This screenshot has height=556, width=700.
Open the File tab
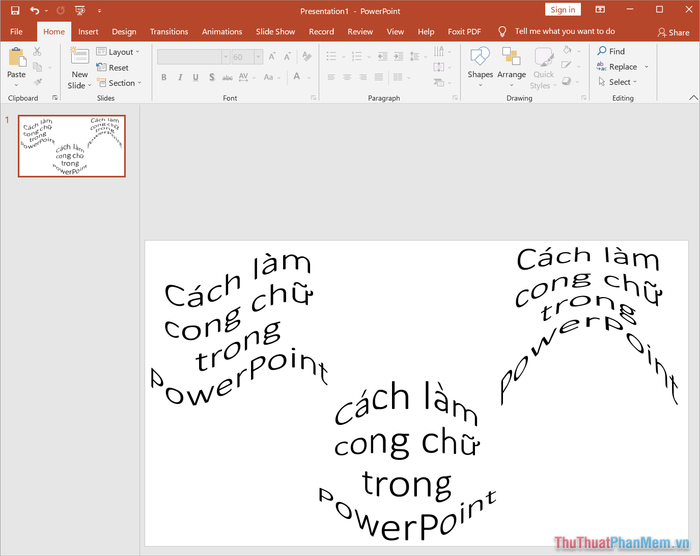click(17, 31)
